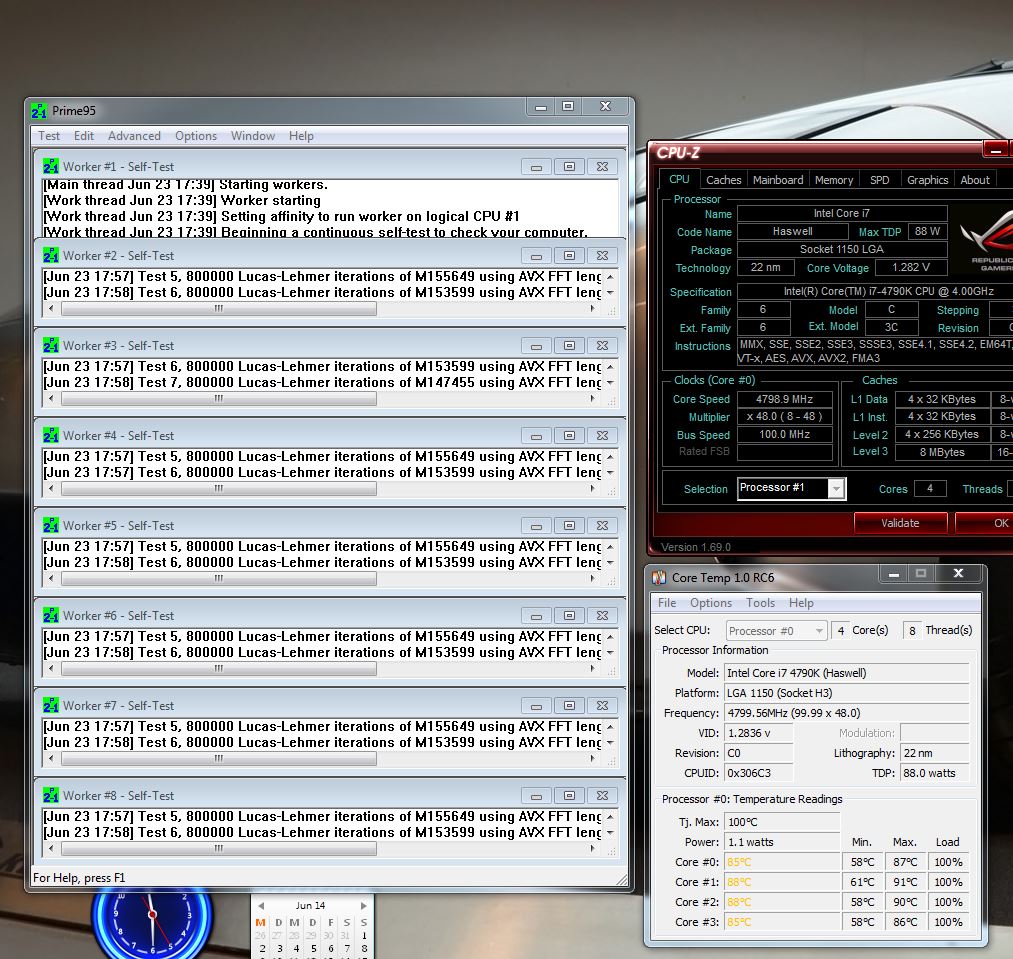Go to next month in calendar gadget
The image size is (1013, 959).
(x=363, y=906)
